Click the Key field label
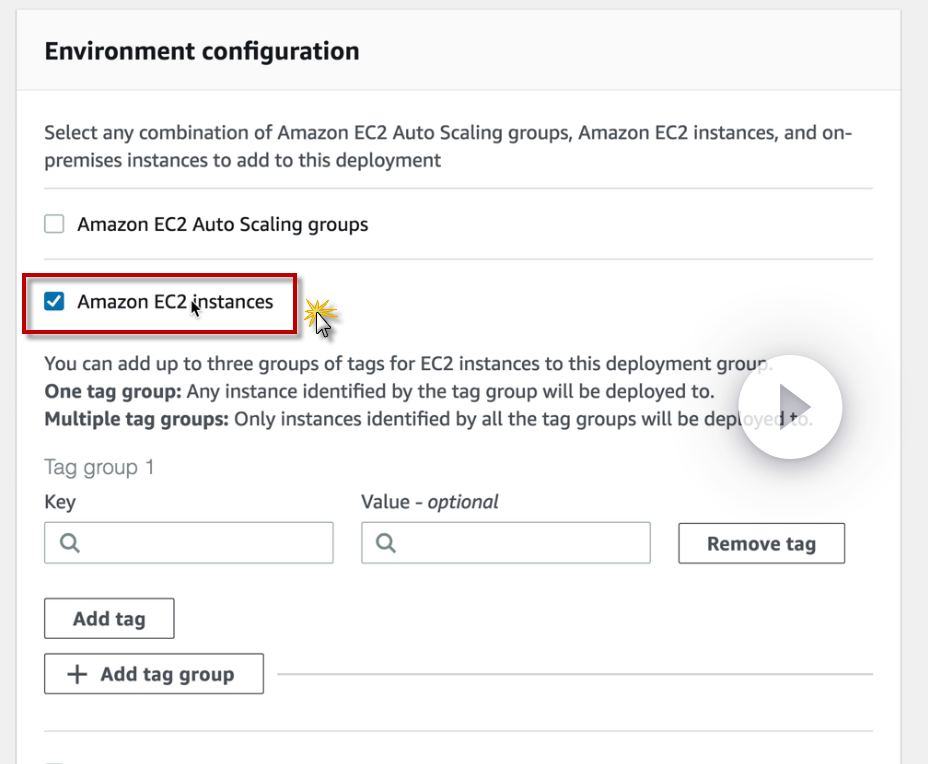928x764 pixels. (60, 501)
